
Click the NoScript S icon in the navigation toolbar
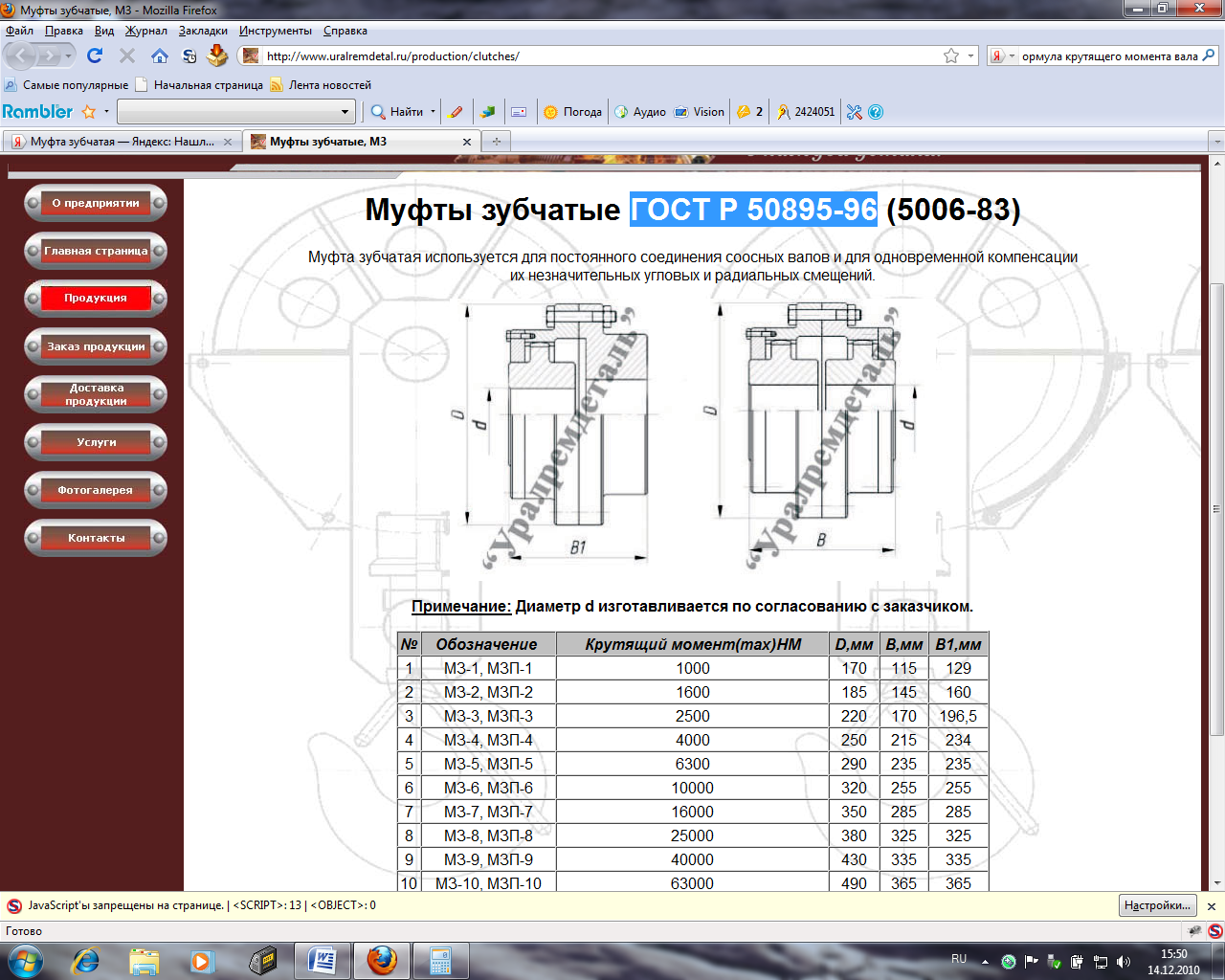point(189,56)
